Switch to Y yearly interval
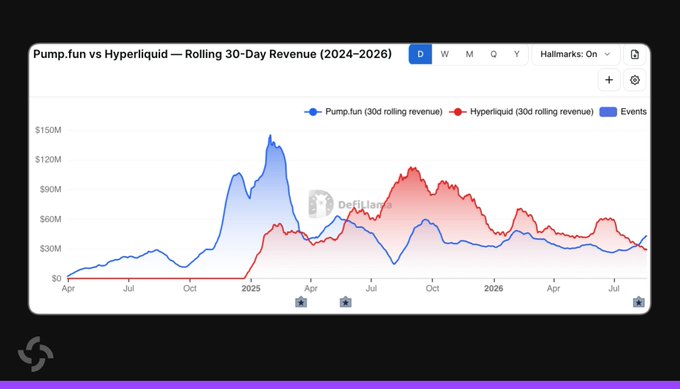Image resolution: width=680 pixels, height=389 pixels. tap(517, 54)
